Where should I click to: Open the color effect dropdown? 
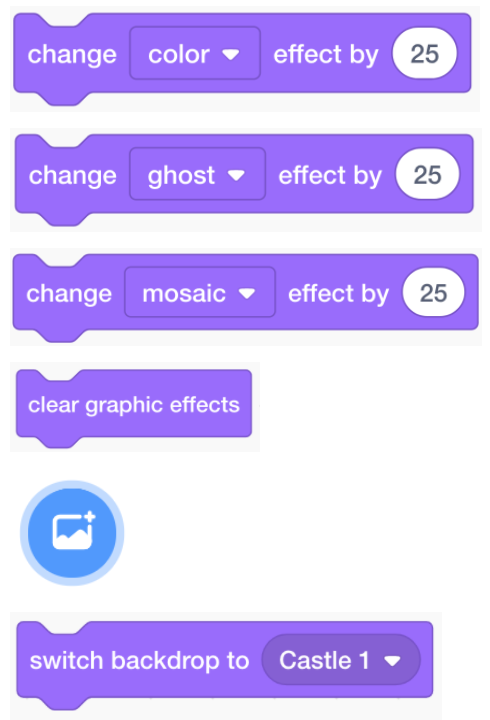(195, 54)
